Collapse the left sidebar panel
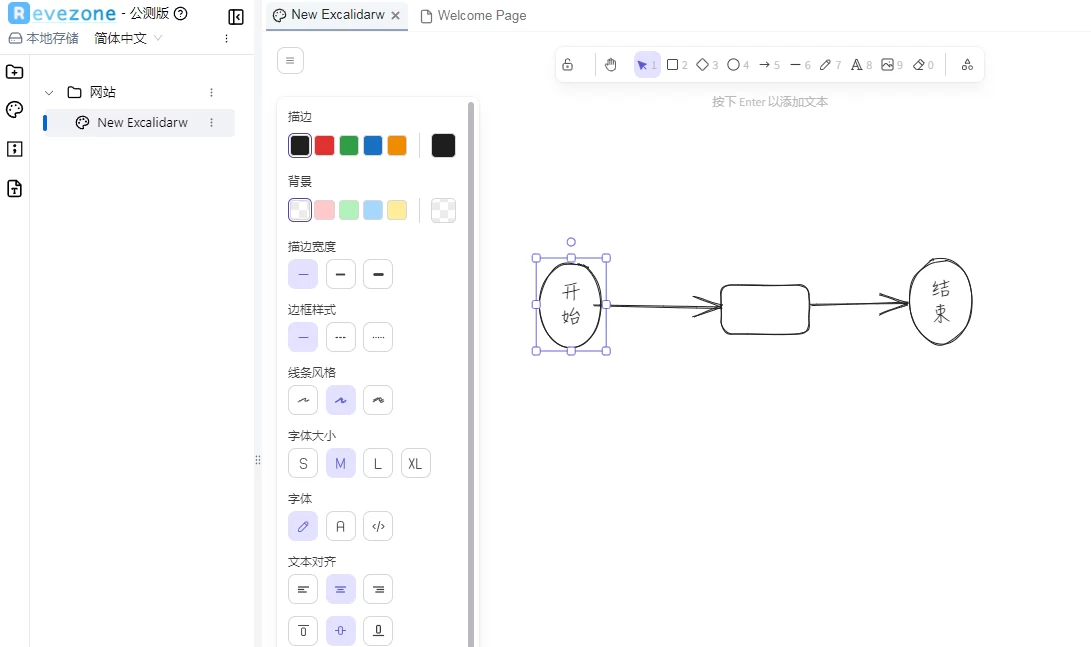1091x647 pixels. pyautogui.click(x=236, y=17)
